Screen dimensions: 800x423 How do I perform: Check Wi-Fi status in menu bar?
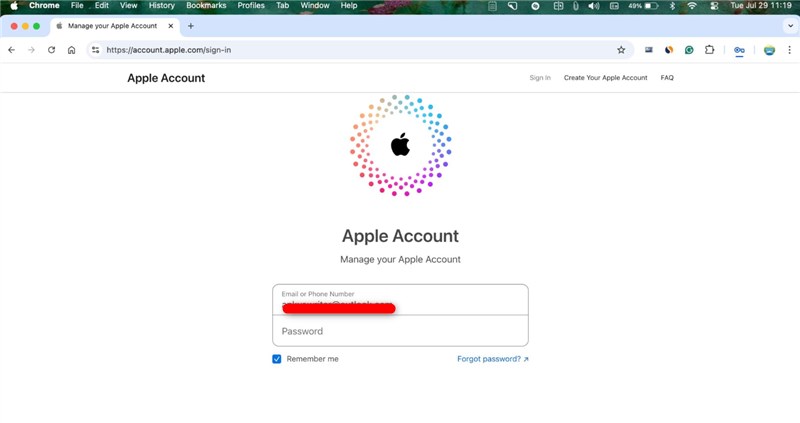coord(692,6)
